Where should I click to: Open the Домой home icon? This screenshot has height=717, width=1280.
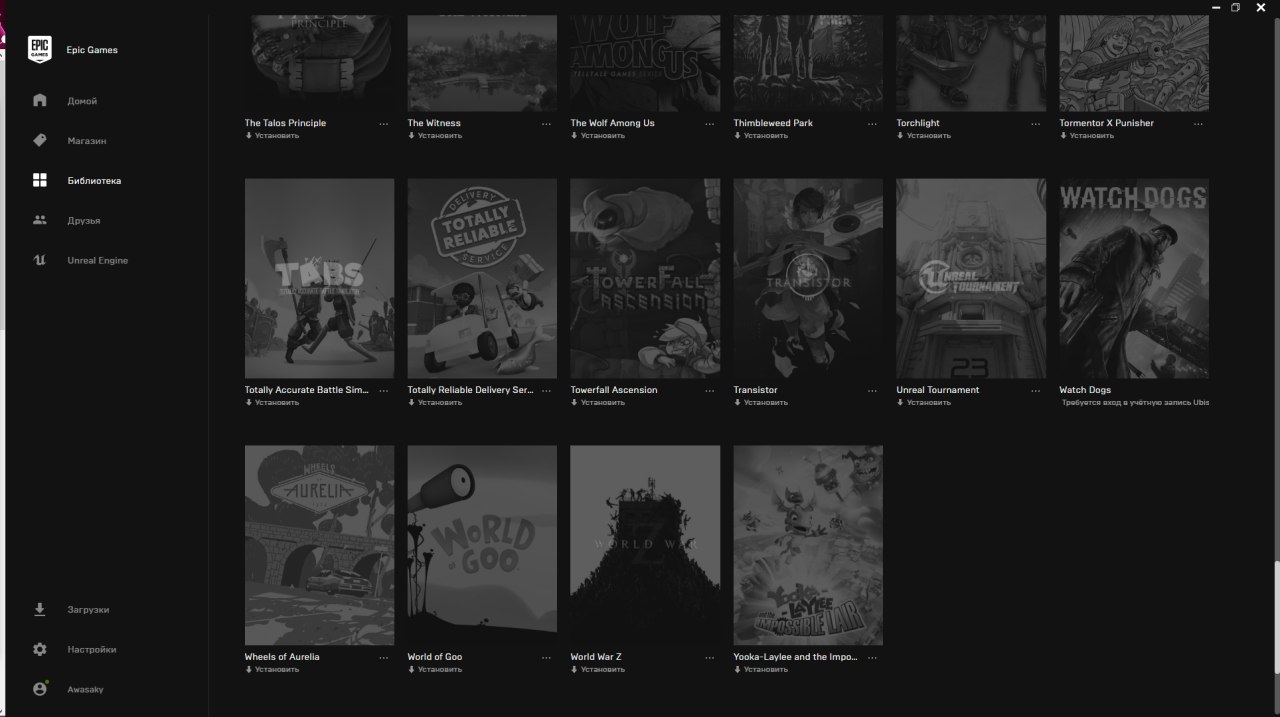[40, 100]
